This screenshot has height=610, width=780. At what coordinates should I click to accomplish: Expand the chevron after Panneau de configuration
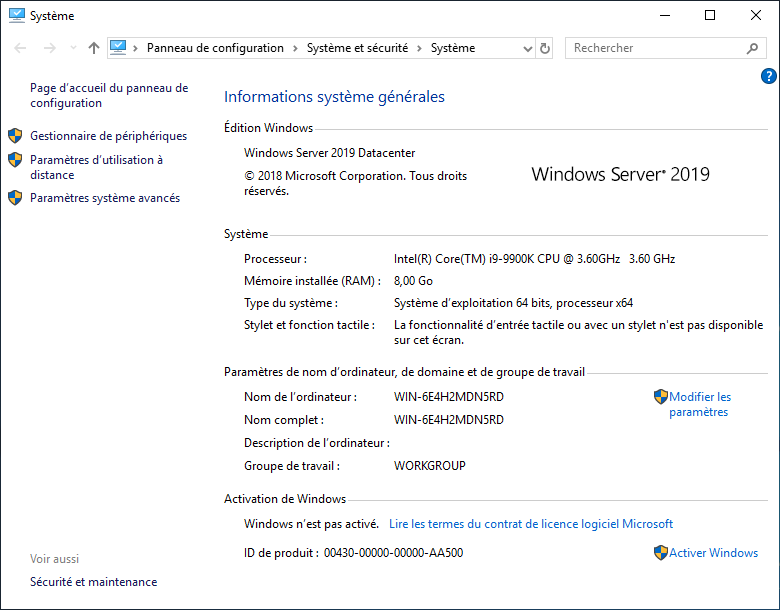coord(295,48)
